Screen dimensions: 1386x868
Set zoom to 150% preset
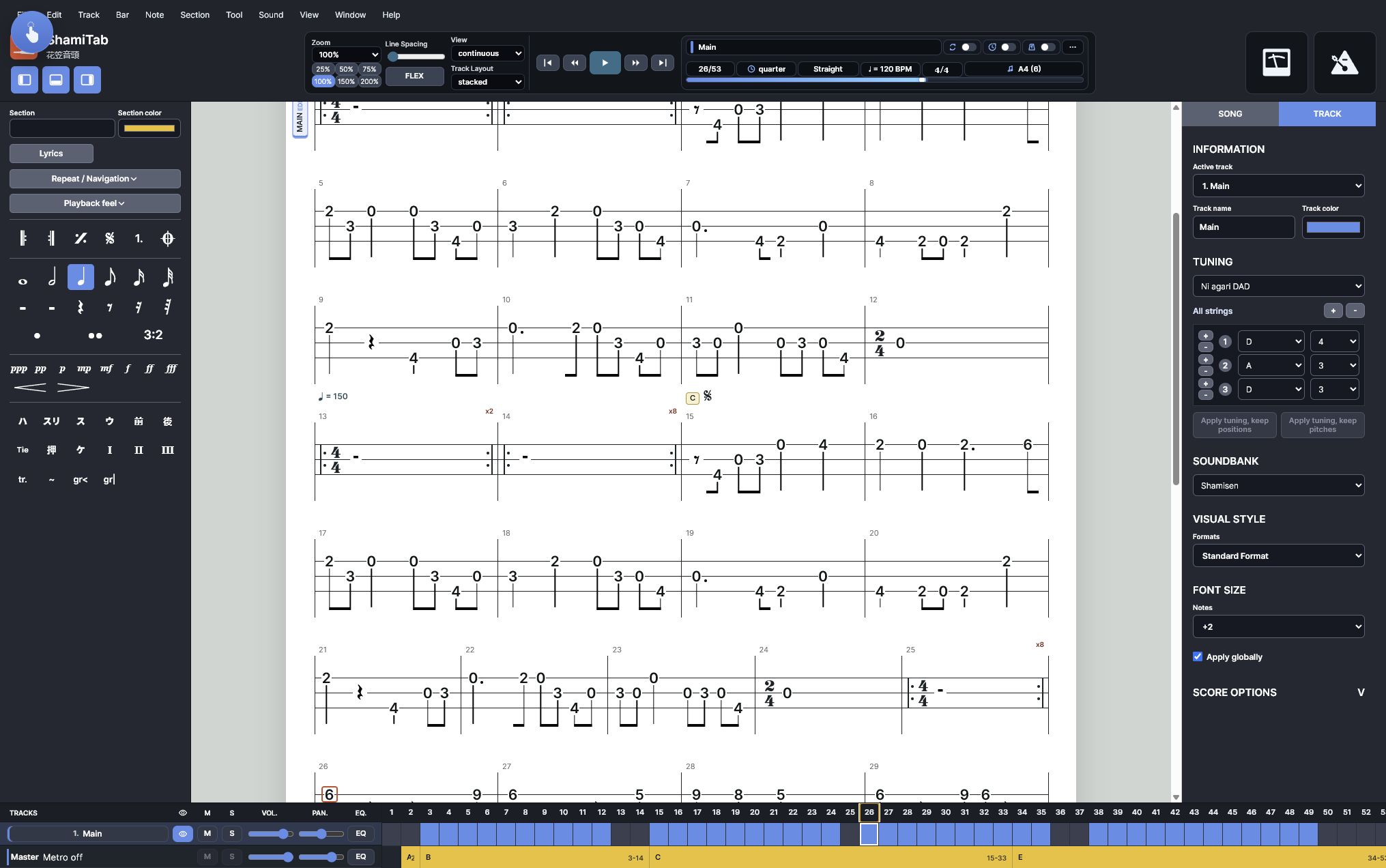(346, 81)
